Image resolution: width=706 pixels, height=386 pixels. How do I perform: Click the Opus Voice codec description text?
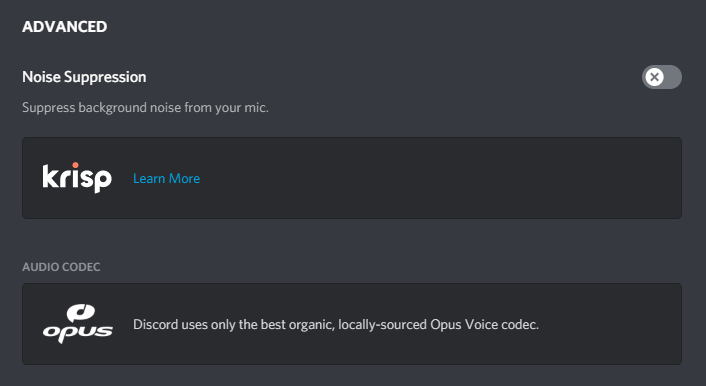pyautogui.click(x=336, y=324)
